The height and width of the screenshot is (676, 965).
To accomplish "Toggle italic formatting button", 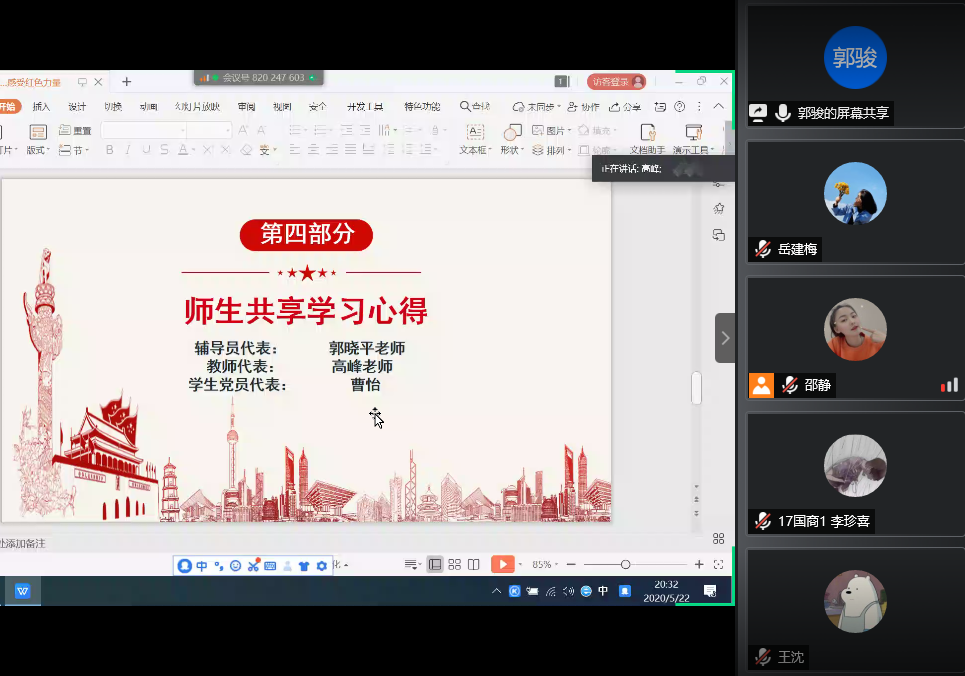I will pyautogui.click(x=128, y=150).
